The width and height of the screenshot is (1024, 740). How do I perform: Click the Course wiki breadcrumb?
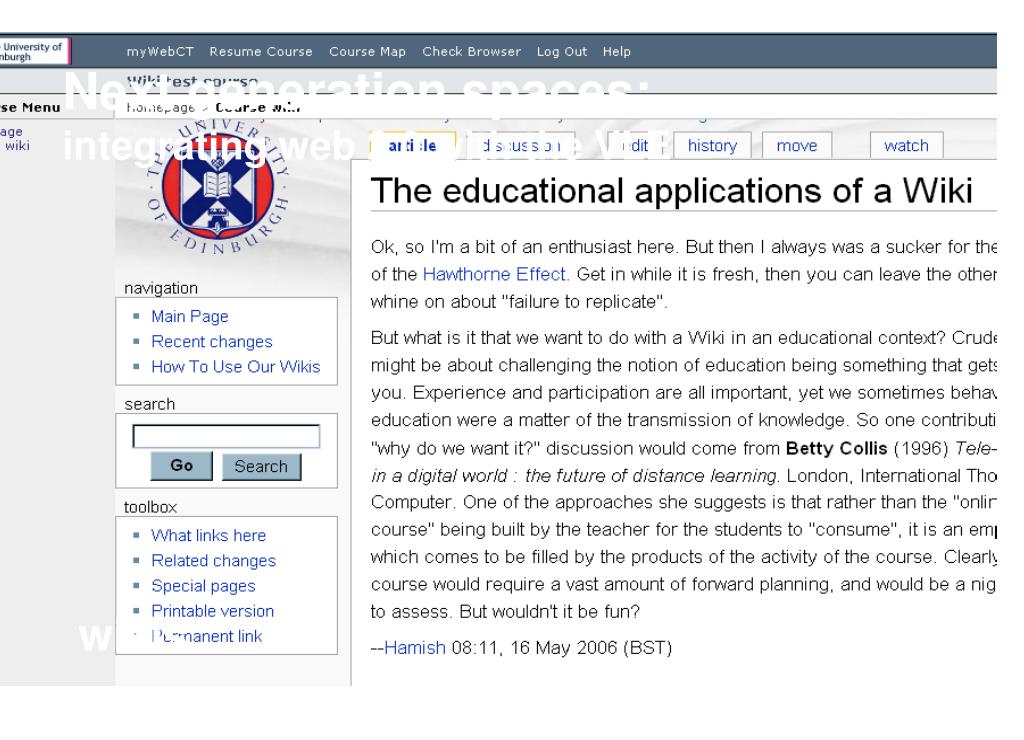(258, 108)
